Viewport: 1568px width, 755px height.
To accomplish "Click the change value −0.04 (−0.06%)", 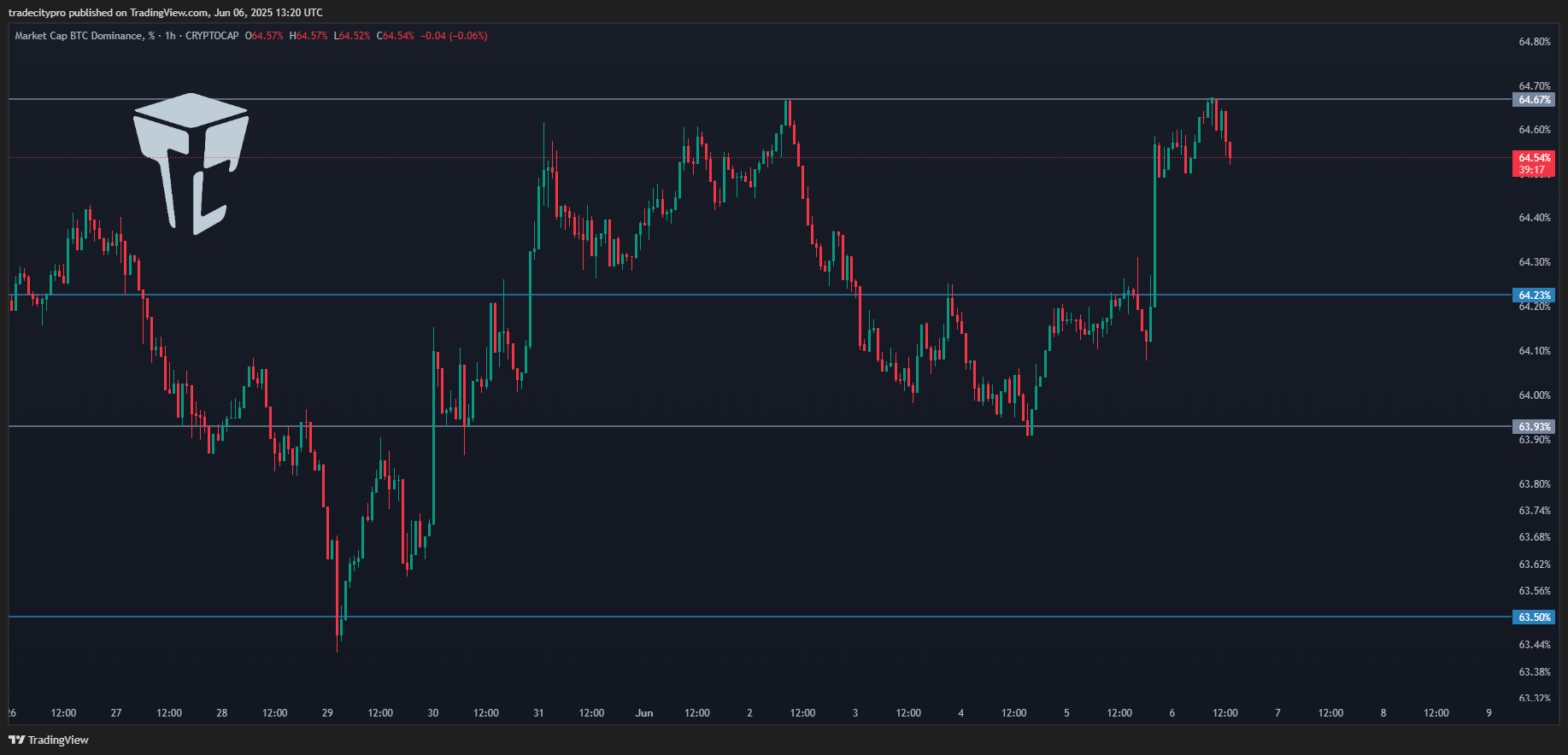I will [x=454, y=36].
